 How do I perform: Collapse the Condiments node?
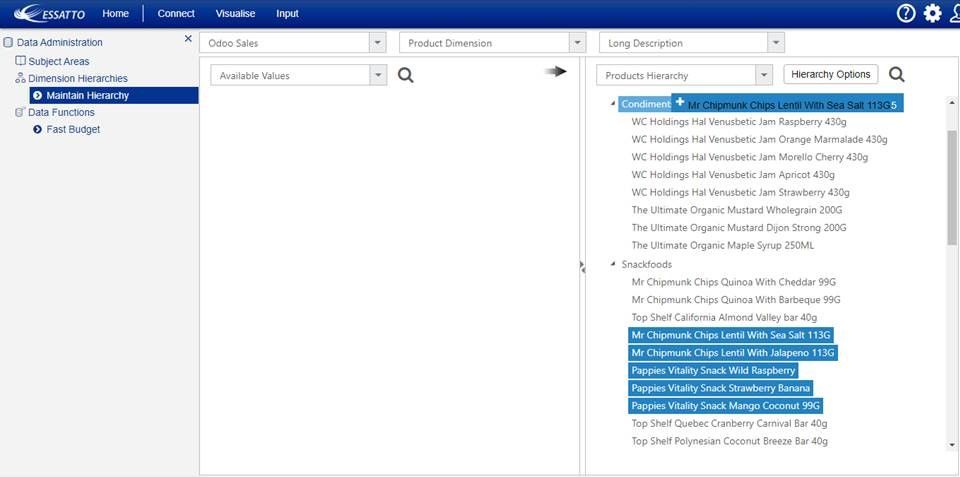(613, 104)
